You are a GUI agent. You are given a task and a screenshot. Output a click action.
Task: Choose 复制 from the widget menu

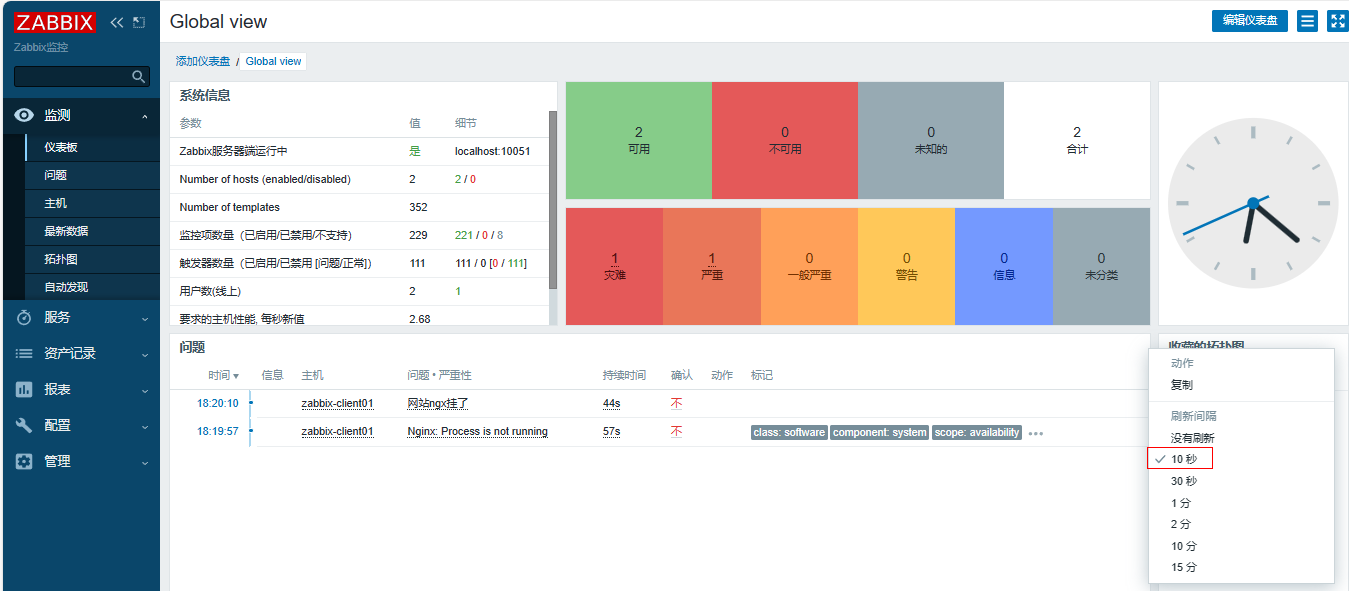click(1181, 385)
